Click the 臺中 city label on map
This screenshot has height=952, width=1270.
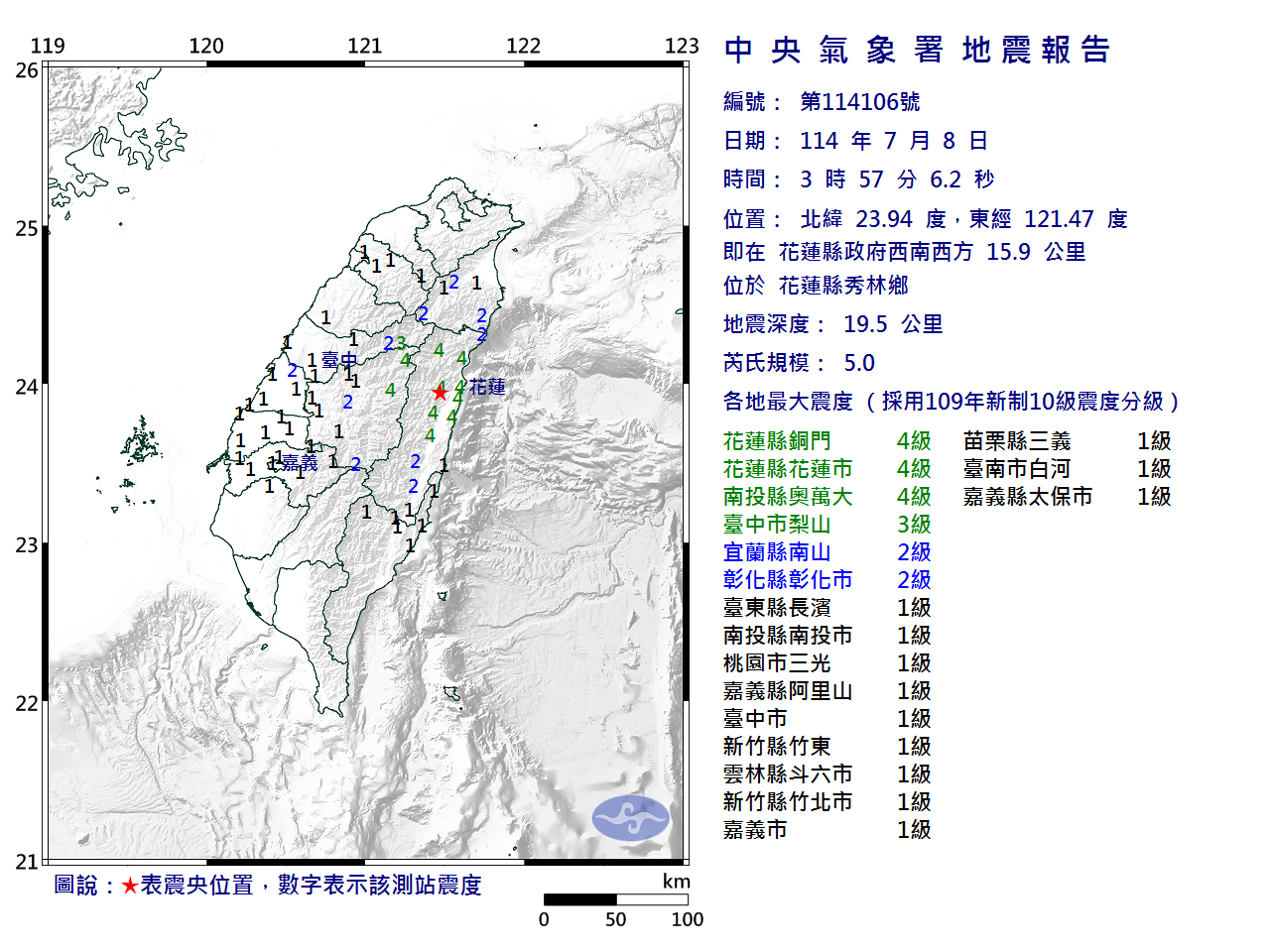(x=339, y=361)
